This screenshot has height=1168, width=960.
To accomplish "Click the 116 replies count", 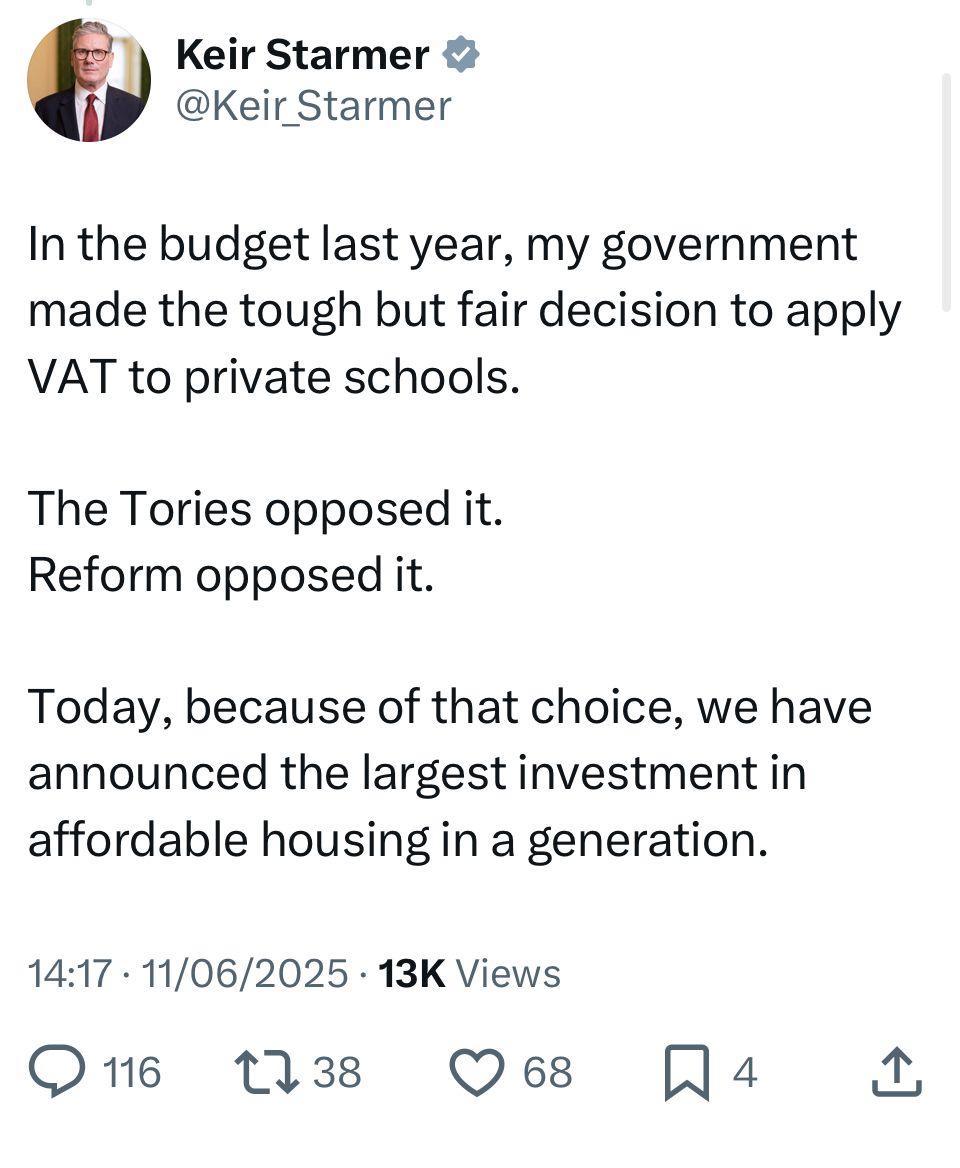I will coord(132,1073).
